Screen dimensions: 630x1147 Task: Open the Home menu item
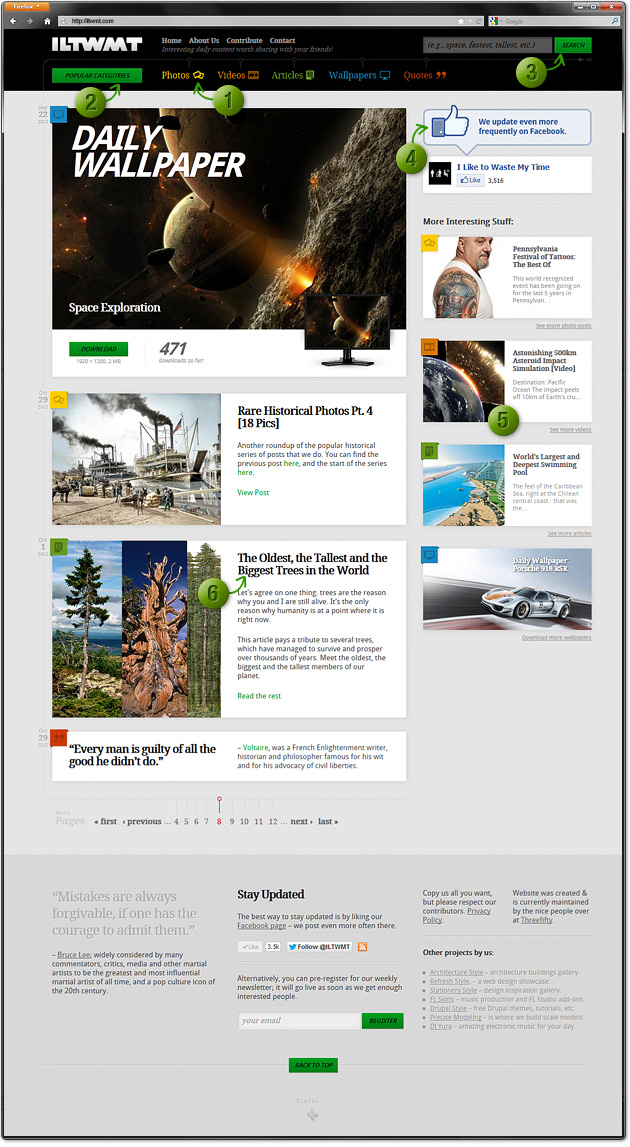click(x=171, y=40)
